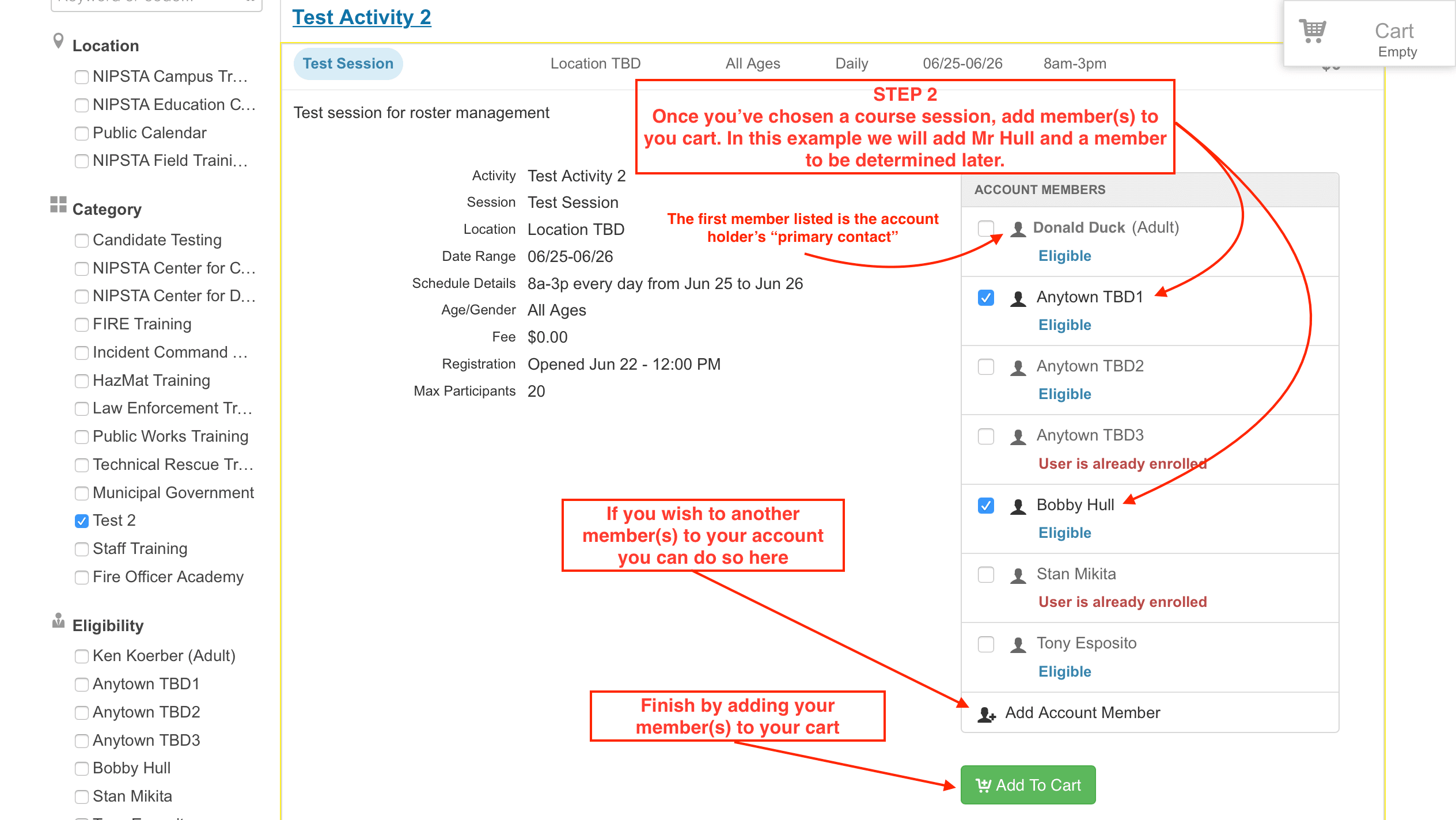Viewport: 1456px width, 820px height.
Task: Uncheck the Anytown TBD1 member checkbox
Action: (x=986, y=298)
